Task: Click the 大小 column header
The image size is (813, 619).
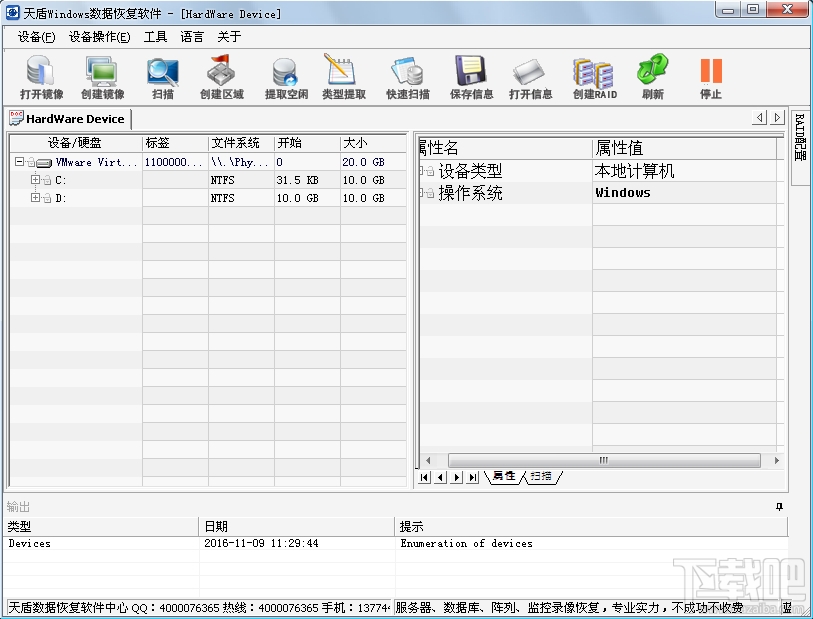Action: [x=373, y=143]
